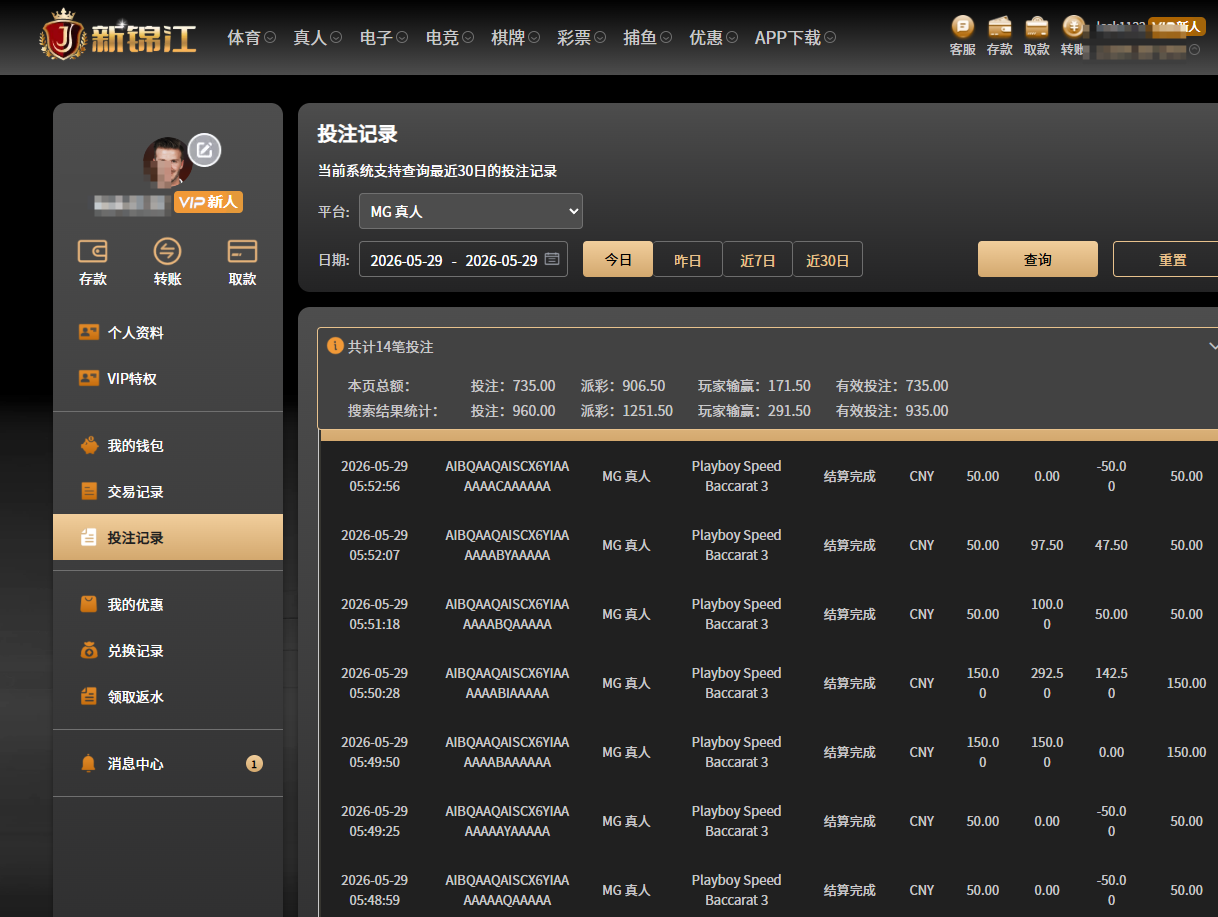Click the calendar icon in date field
The image size is (1218, 917).
click(x=552, y=260)
